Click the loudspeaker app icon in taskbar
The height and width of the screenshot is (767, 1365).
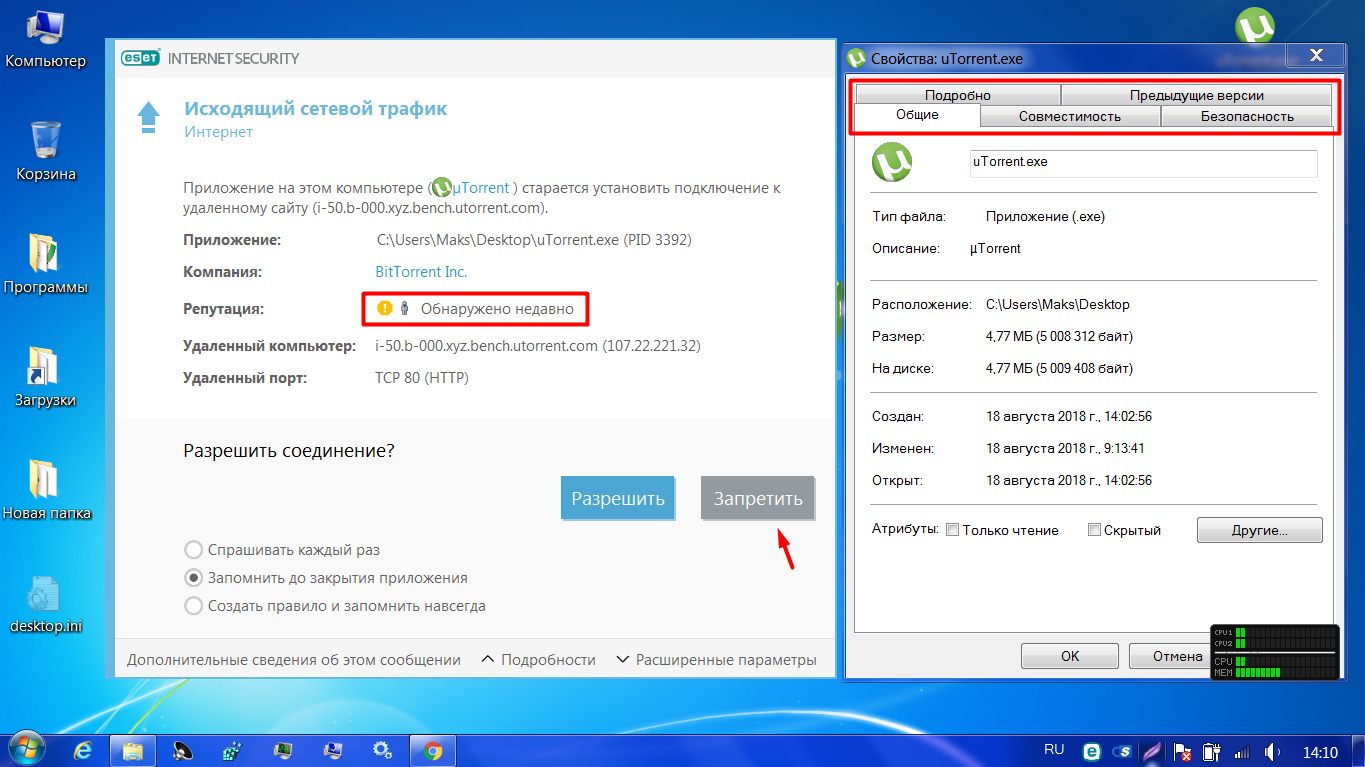pos(183,750)
